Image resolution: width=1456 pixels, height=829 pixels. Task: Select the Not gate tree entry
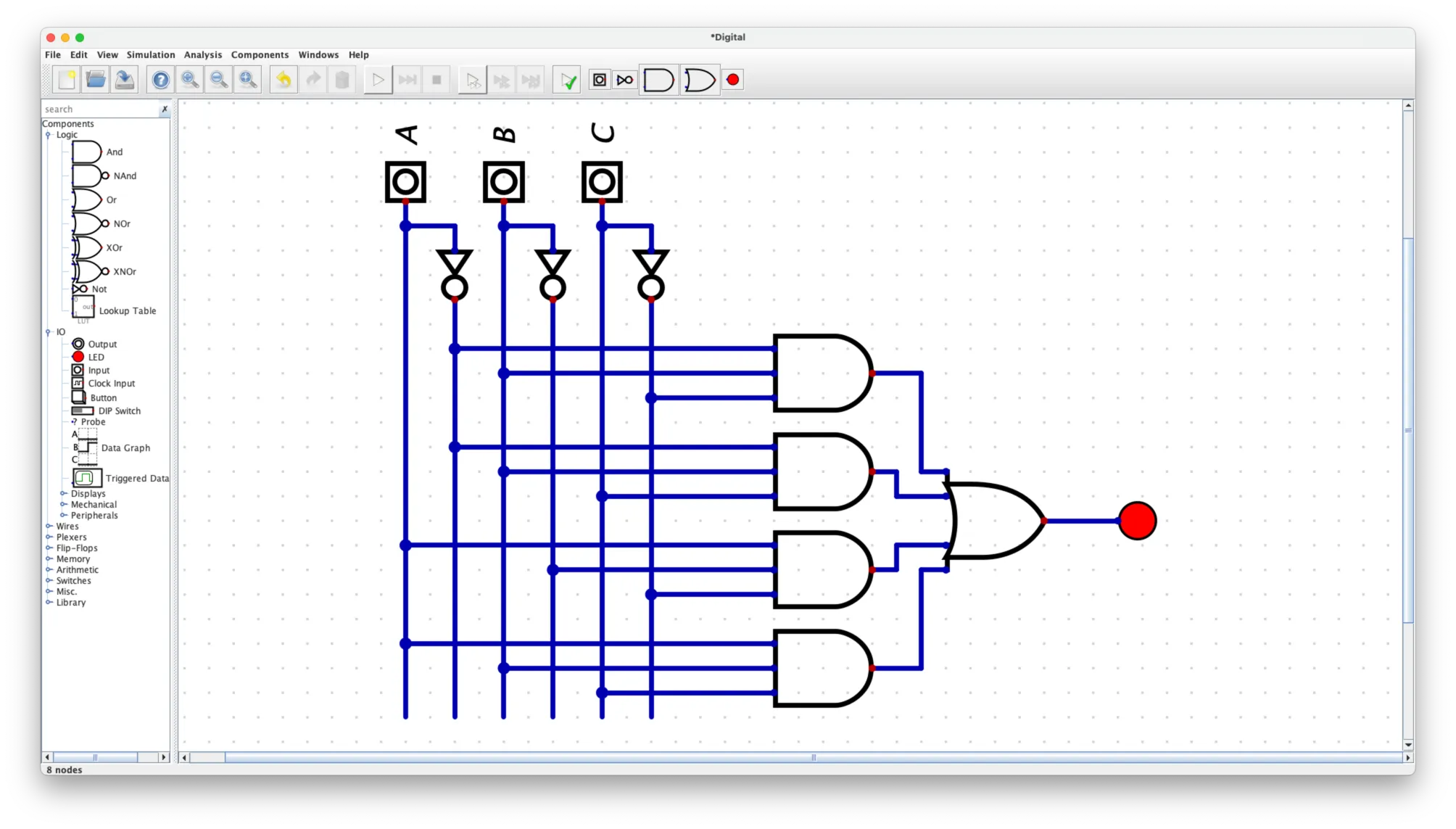click(x=89, y=289)
